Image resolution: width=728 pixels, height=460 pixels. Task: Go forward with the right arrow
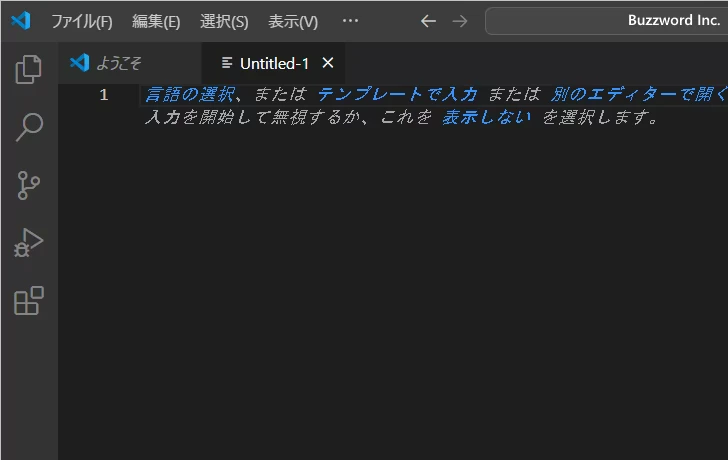[x=460, y=21]
